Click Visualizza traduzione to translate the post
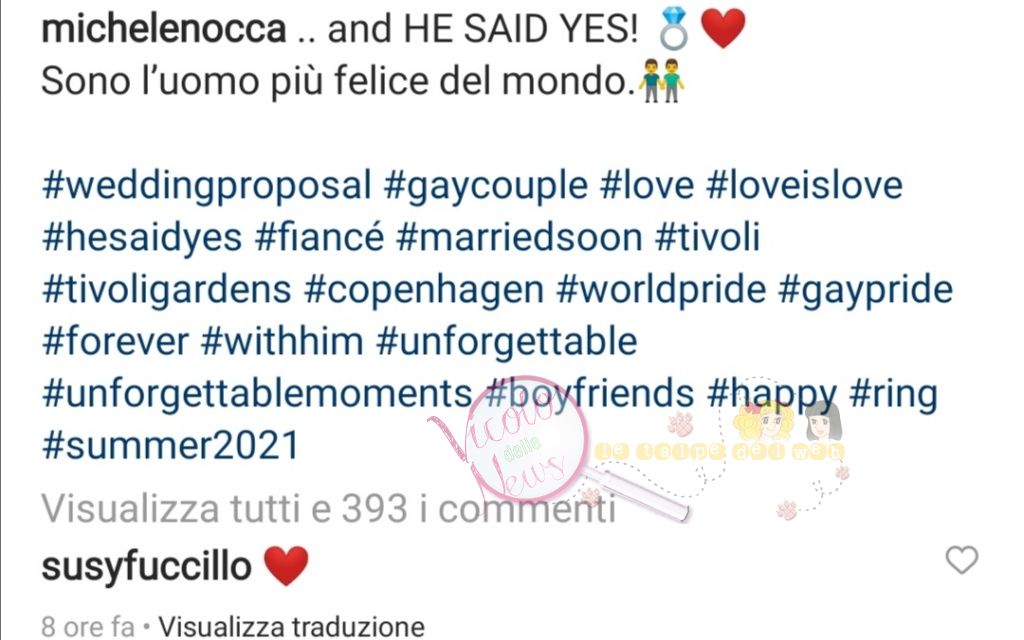The width and height of the screenshot is (1024, 640). tap(291, 627)
